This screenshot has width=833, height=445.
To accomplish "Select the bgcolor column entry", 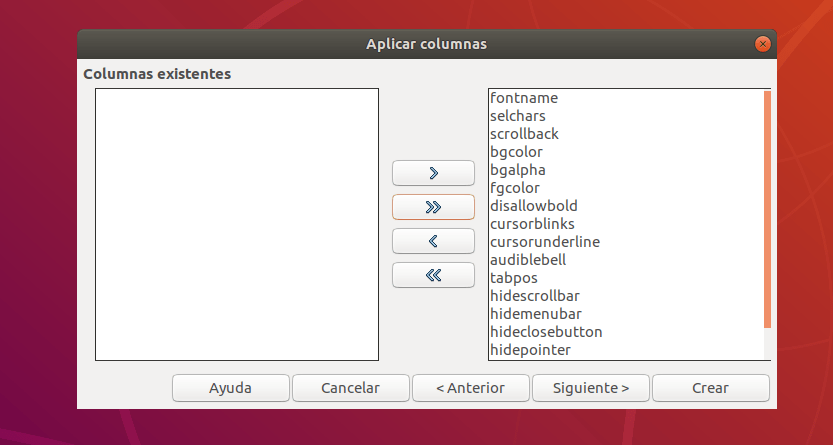I will click(516, 152).
